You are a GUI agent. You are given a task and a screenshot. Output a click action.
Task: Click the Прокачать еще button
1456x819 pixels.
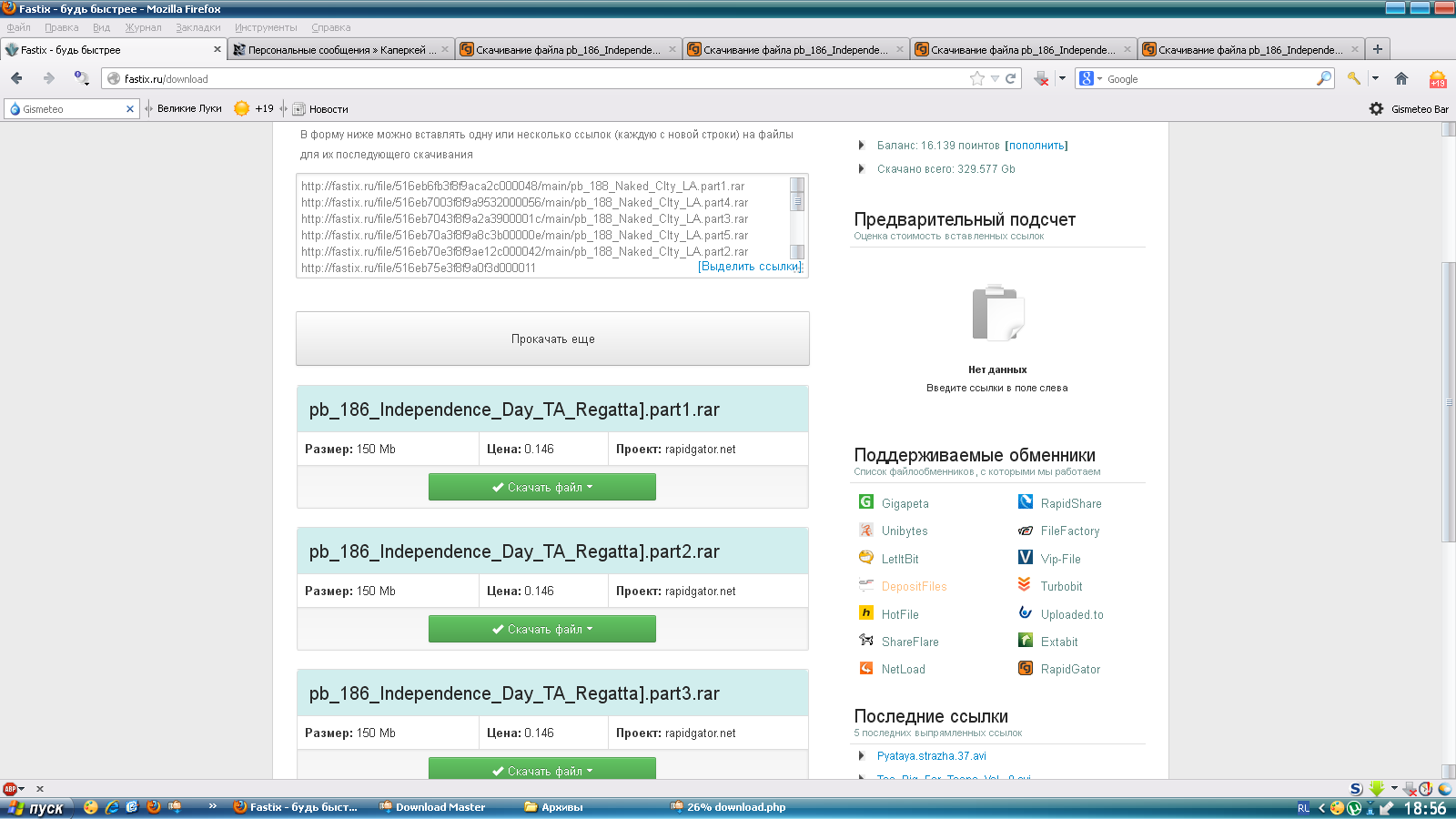[x=552, y=339]
